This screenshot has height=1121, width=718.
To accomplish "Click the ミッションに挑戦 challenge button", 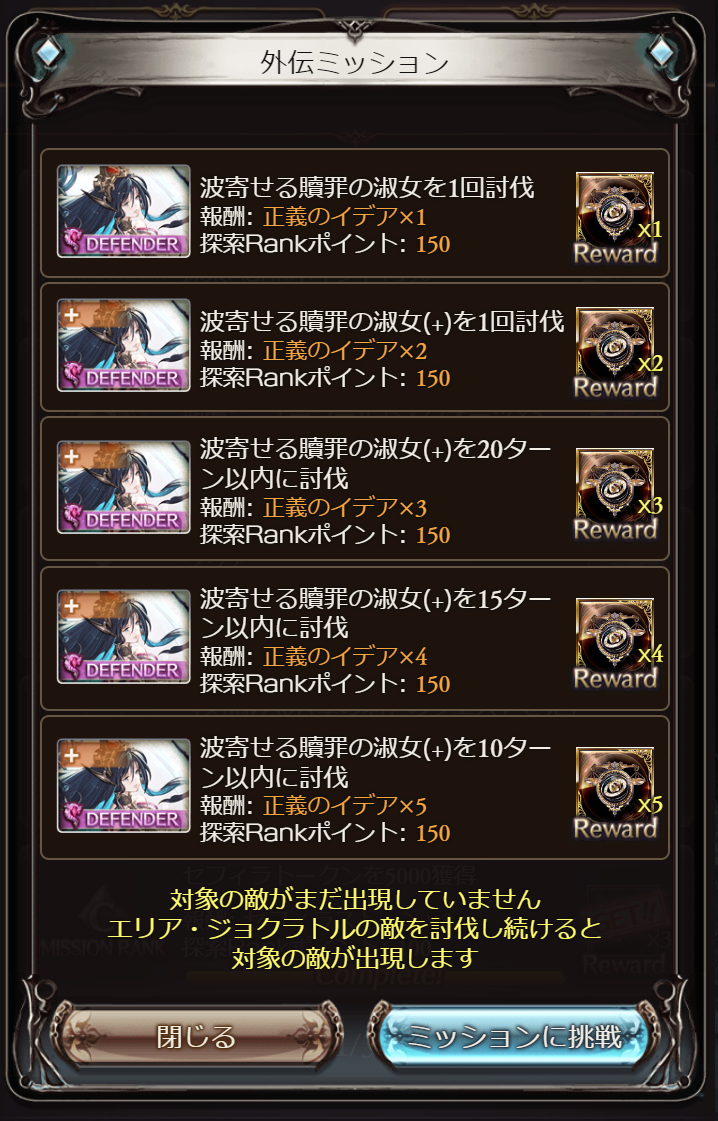I will point(513,1036).
